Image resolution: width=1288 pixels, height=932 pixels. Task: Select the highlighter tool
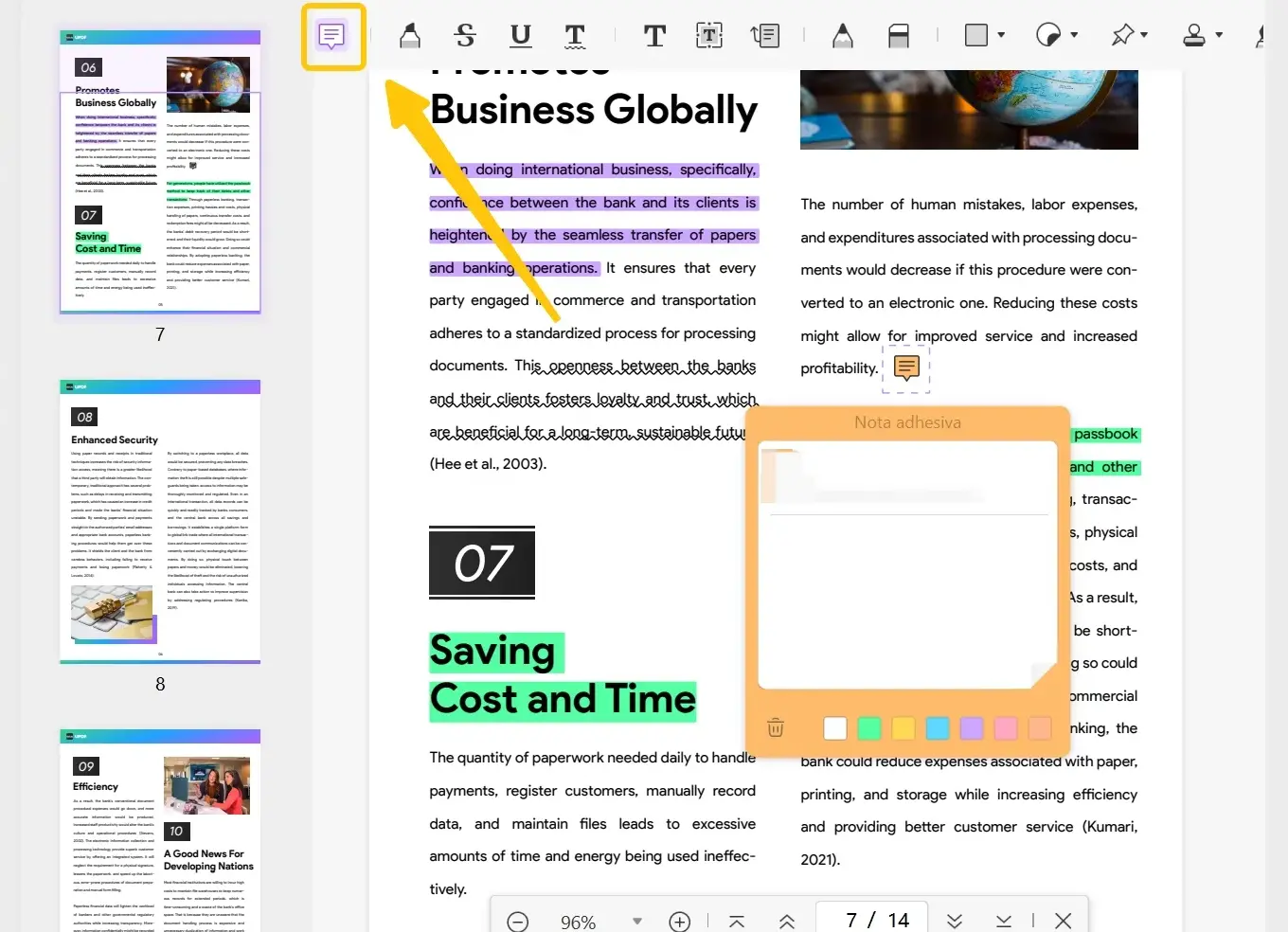coord(409,36)
